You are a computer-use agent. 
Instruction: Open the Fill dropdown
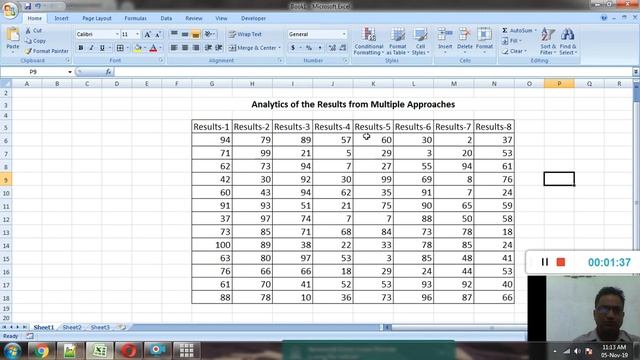point(512,41)
